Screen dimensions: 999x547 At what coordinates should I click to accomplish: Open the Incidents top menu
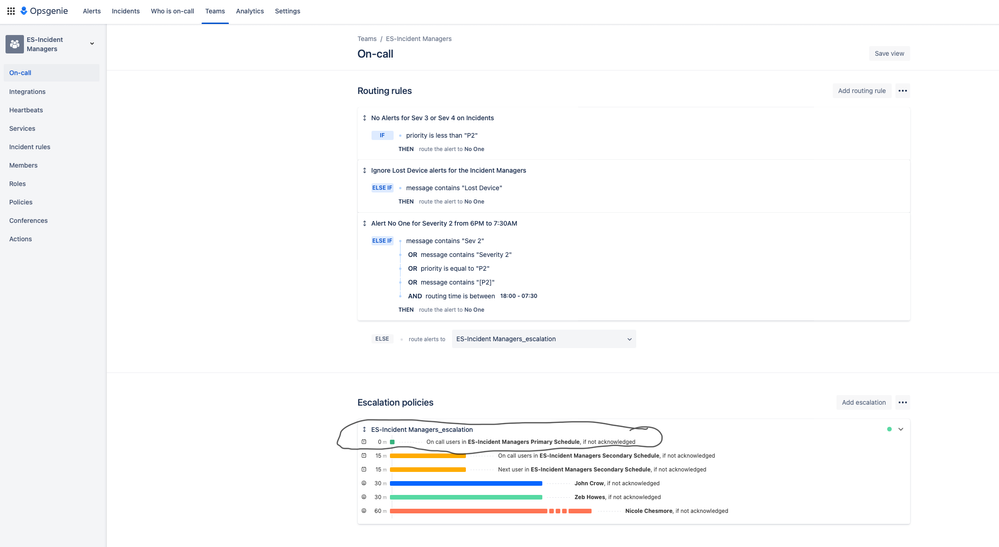(x=126, y=11)
